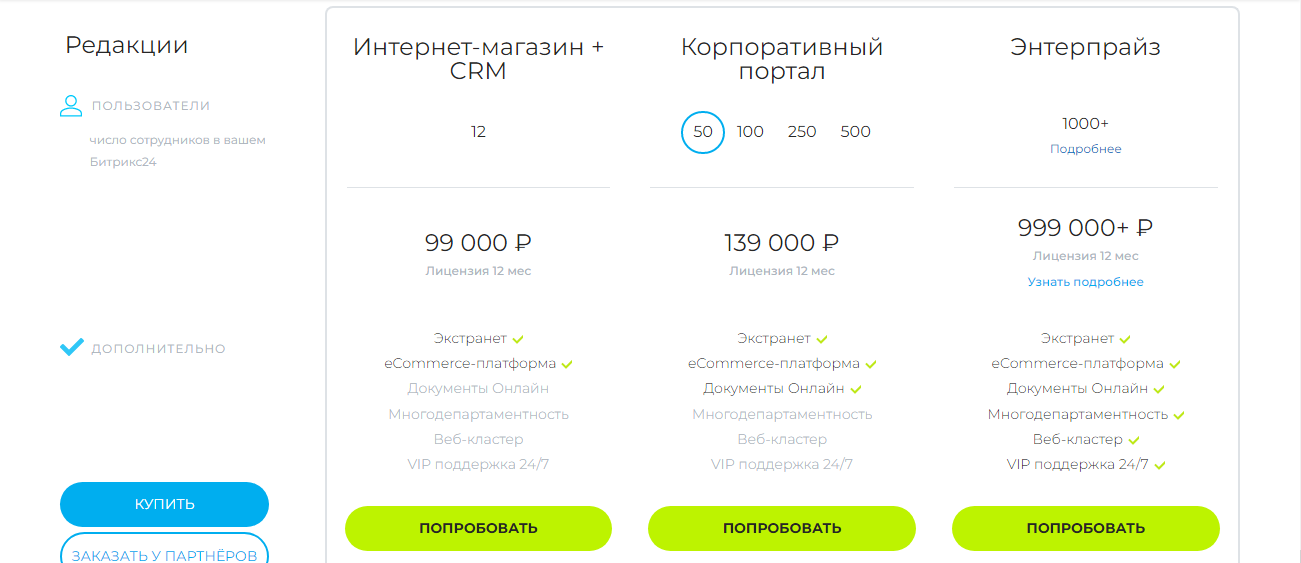Screen dimensions: 1301x563
Task: Click green check beside Документы Онлайн in Корпоративный портал
Action: pos(856,389)
